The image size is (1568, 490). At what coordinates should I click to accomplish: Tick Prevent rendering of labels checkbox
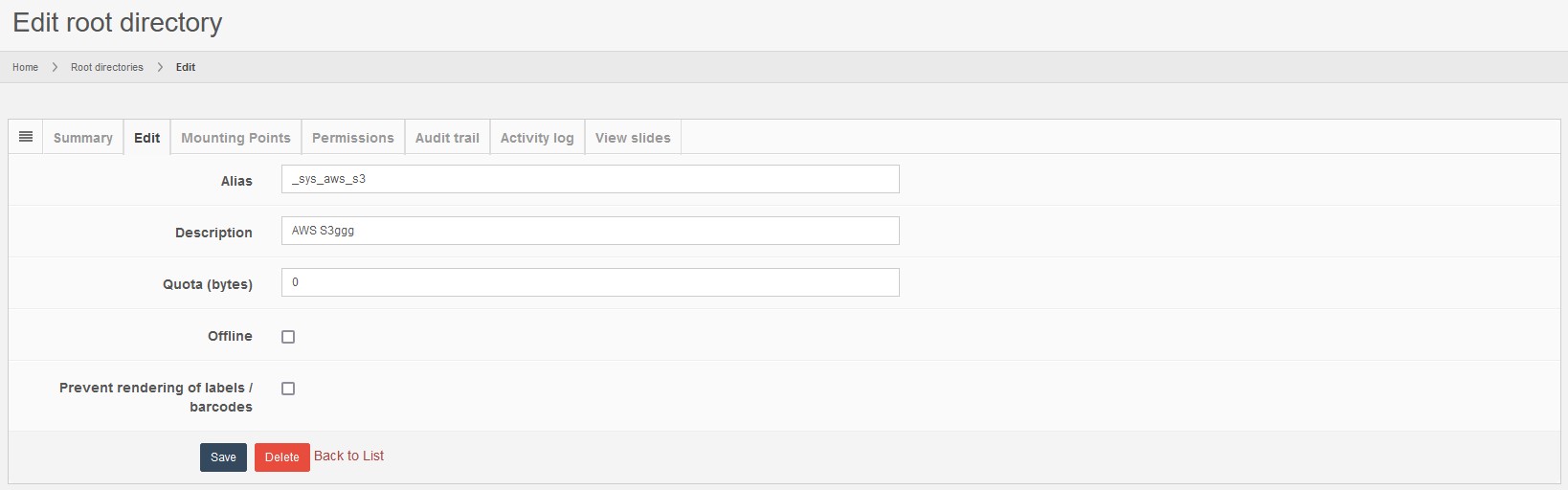point(288,389)
